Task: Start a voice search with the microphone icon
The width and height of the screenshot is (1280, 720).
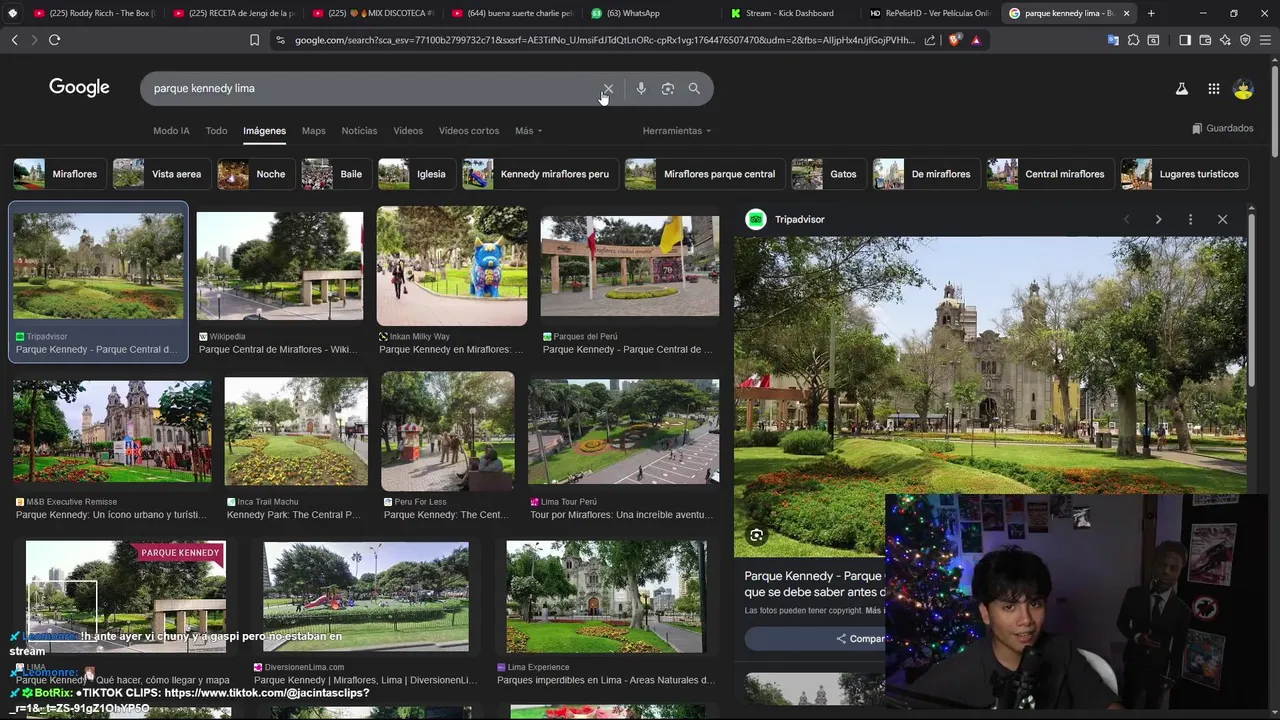Action: coord(641,89)
